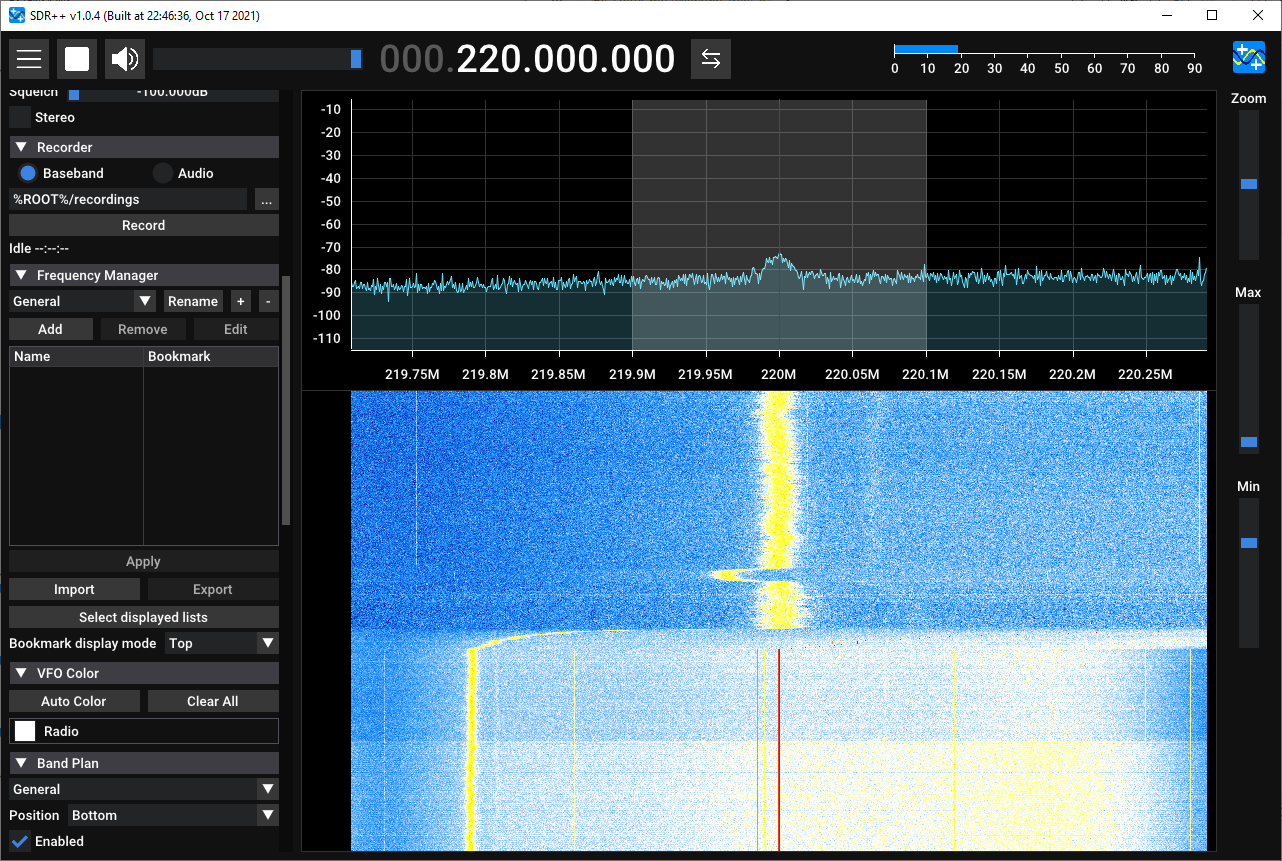Click the Min vertical slider
The height and width of the screenshot is (861, 1282).
coord(1249,573)
